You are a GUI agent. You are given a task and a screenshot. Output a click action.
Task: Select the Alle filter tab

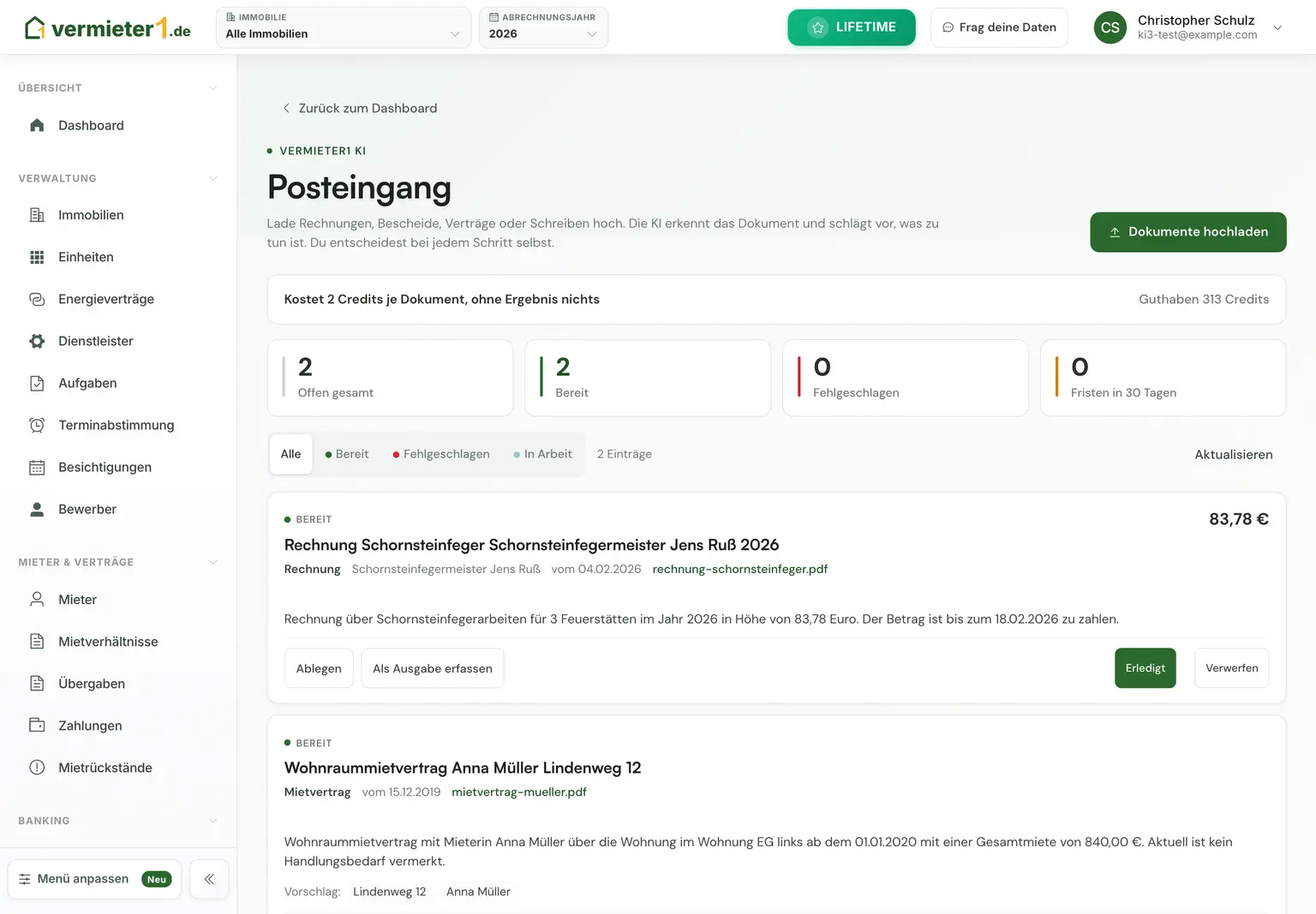[x=290, y=454]
